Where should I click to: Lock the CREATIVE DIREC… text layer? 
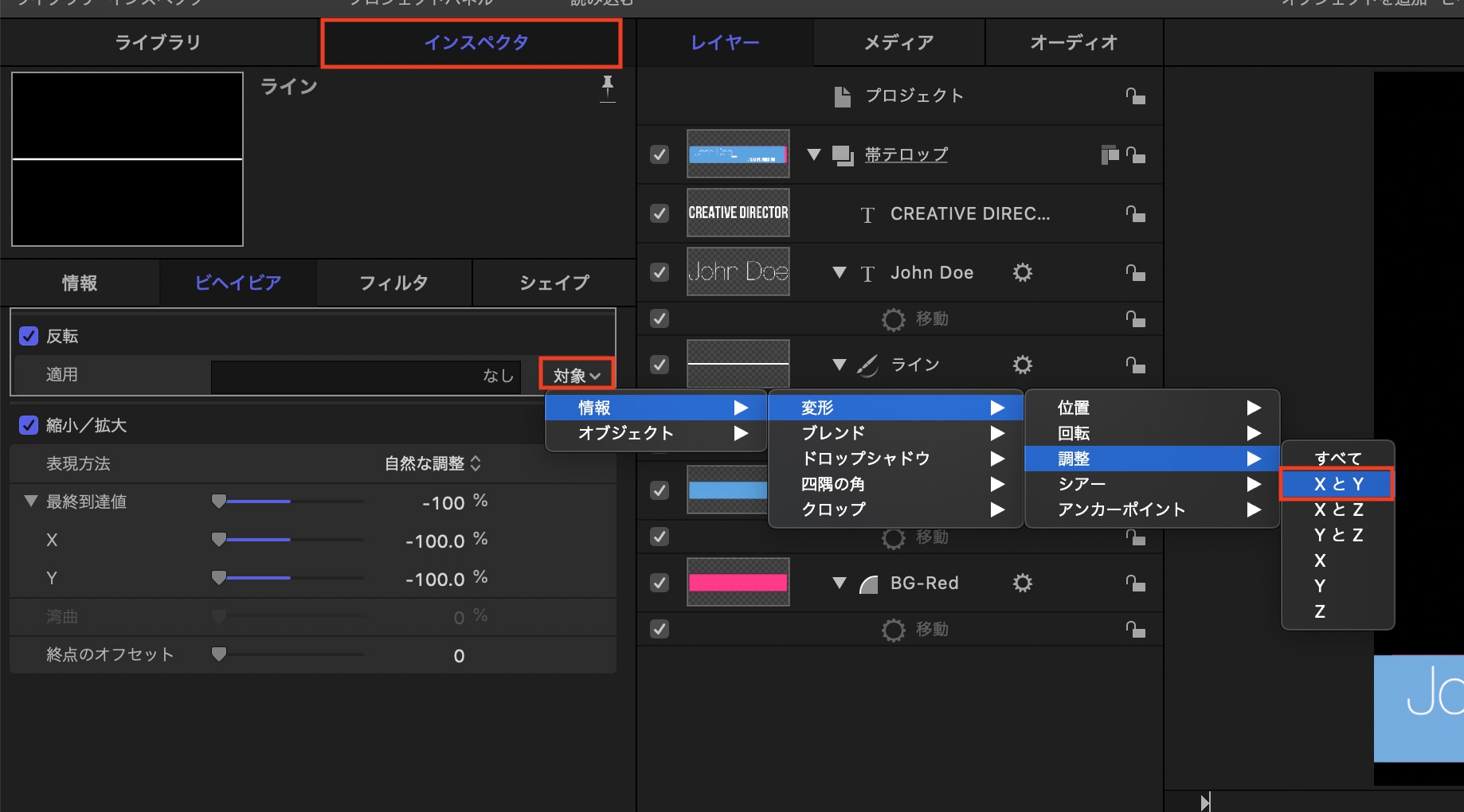1135,214
